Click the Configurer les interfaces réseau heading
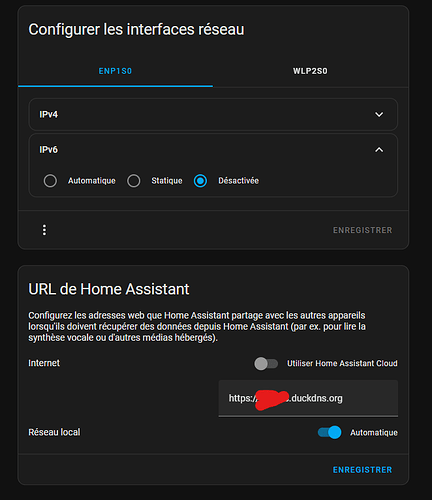432x500 pixels. click(x=136, y=29)
